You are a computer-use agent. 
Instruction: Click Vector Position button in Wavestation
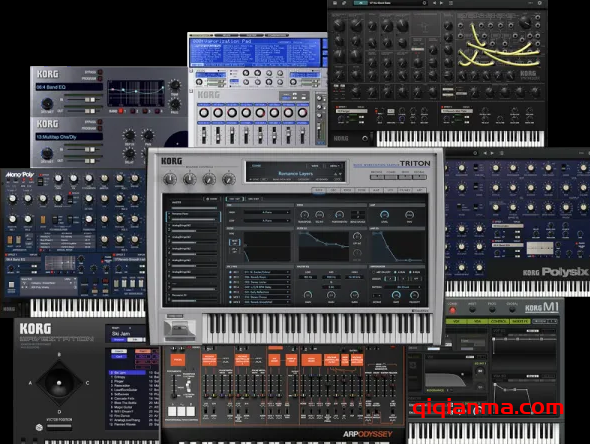59,427
